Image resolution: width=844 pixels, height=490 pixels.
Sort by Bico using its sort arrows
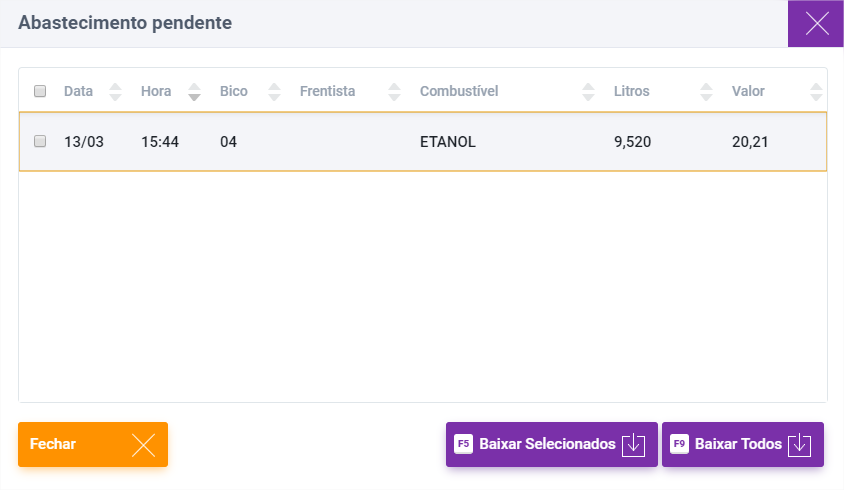(275, 92)
